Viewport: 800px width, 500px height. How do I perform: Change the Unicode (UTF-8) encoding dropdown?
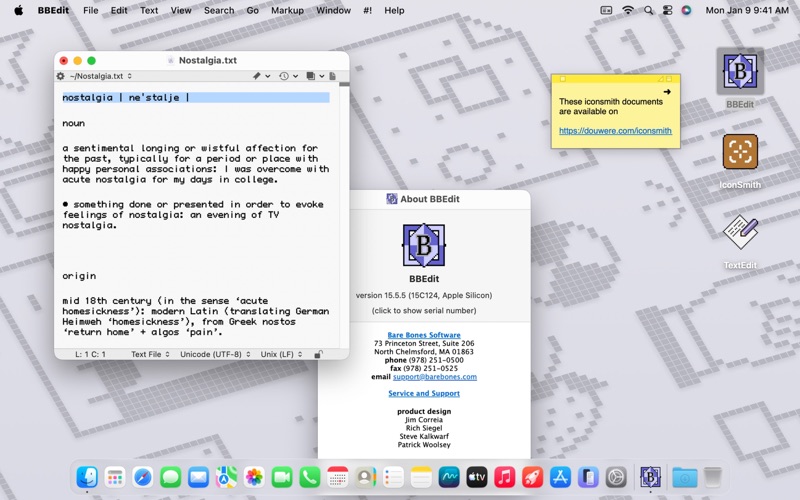pos(215,354)
